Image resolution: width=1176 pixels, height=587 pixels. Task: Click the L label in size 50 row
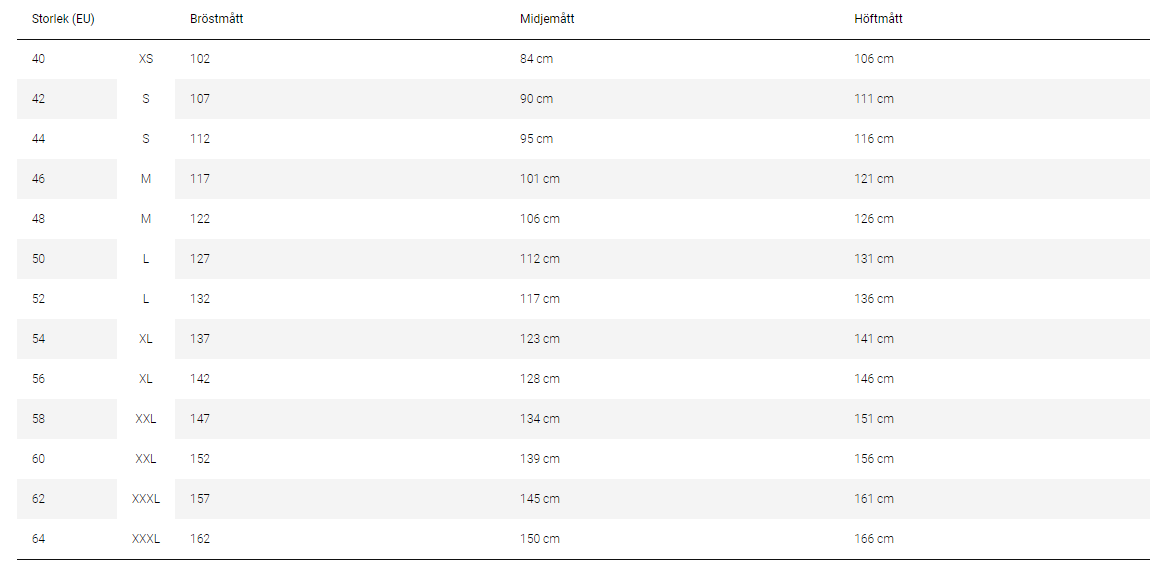pos(146,259)
